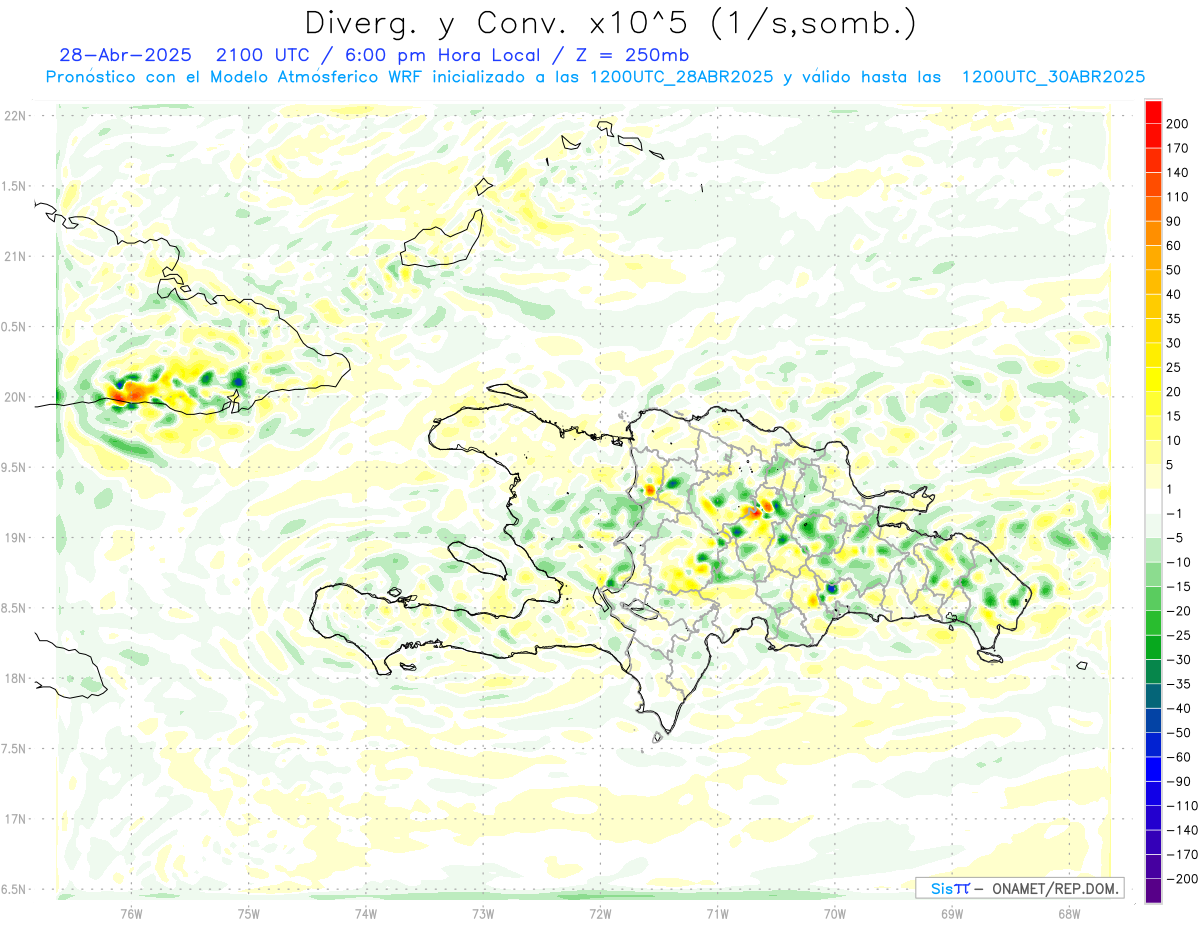Click the positive '35' color bar value
Screen dimensions: 1200x927
coord(1176,319)
